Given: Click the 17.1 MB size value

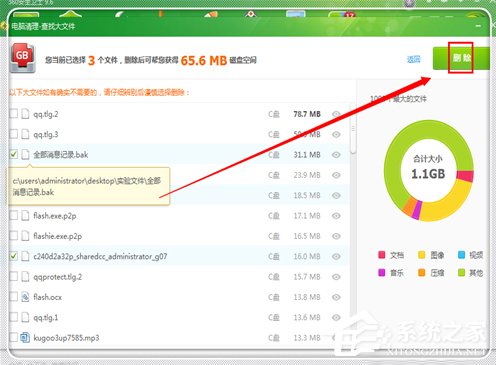Looking at the screenshot, I should (307, 216).
